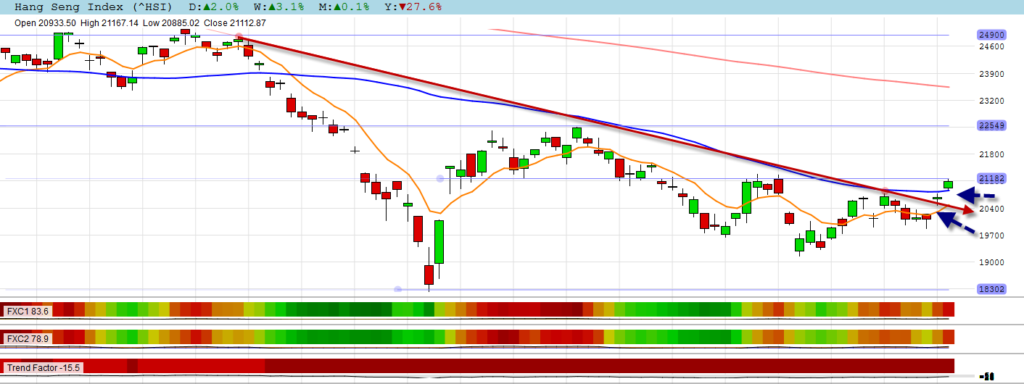The image size is (1024, 384).
Task: Click the Hang Seng Index (^HSI) title
Action: [93, 7]
